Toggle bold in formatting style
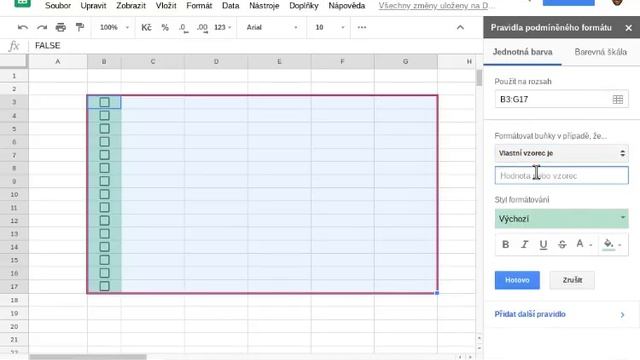Screen dimensions: 640x360 point(505,244)
